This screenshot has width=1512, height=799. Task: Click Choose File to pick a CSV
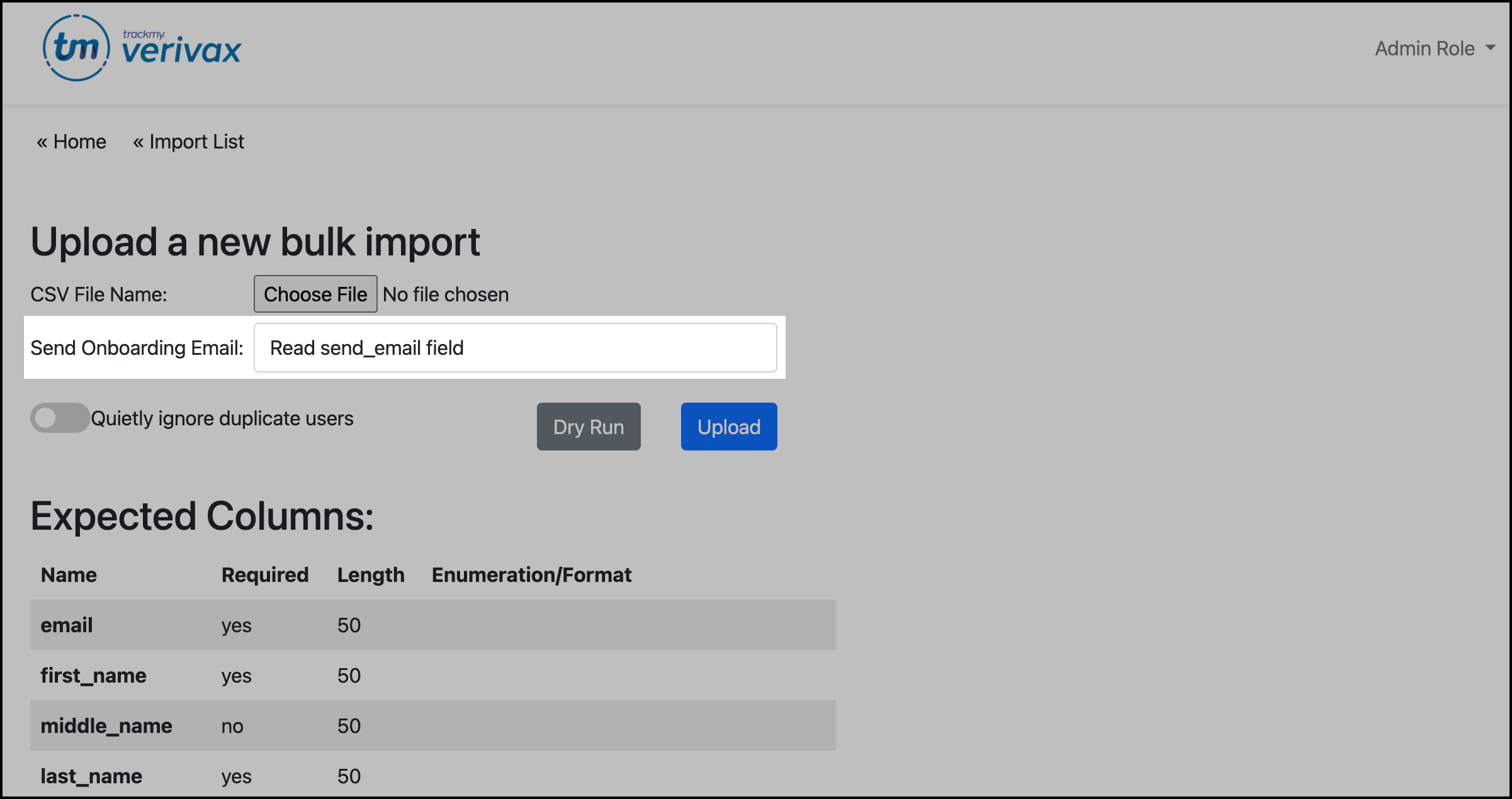click(315, 293)
